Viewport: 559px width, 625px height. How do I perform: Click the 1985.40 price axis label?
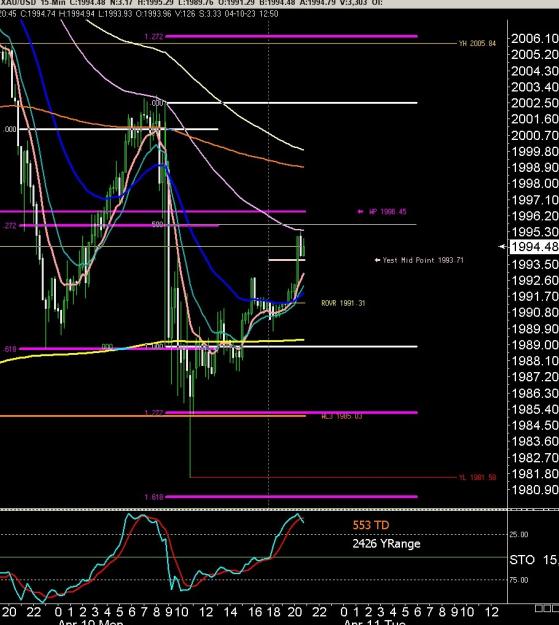pos(535,409)
